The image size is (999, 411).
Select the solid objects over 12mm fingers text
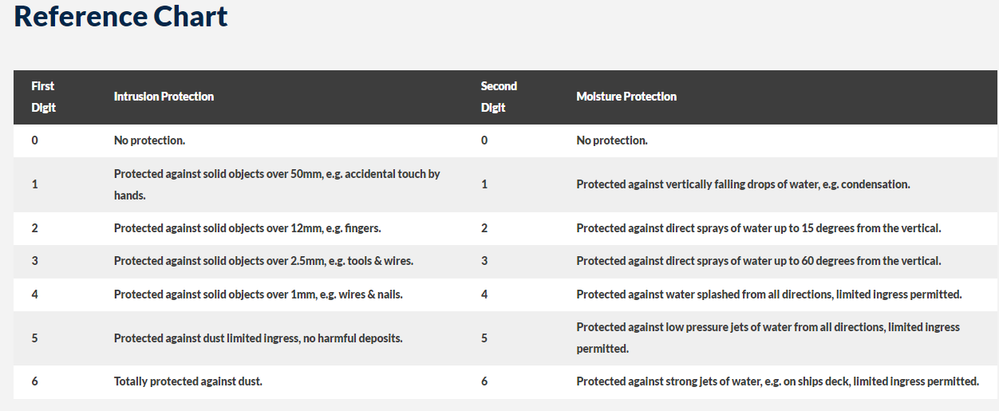pos(247,228)
